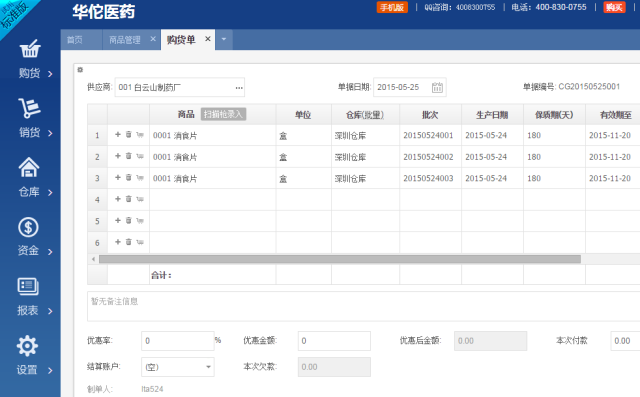This screenshot has height=397, width=640.
Task: Click row 2 warehouse cell 深圳仓库
Action: tap(365, 157)
